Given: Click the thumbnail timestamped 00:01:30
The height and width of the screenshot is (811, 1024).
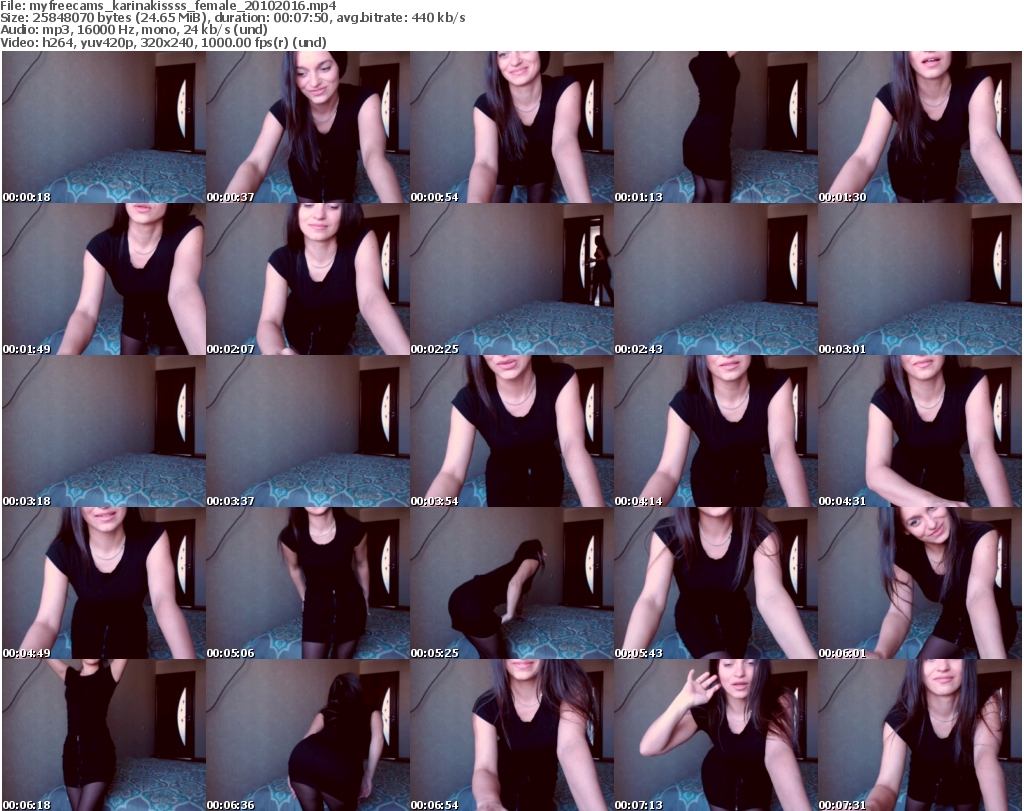Looking at the screenshot, I should click(920, 127).
